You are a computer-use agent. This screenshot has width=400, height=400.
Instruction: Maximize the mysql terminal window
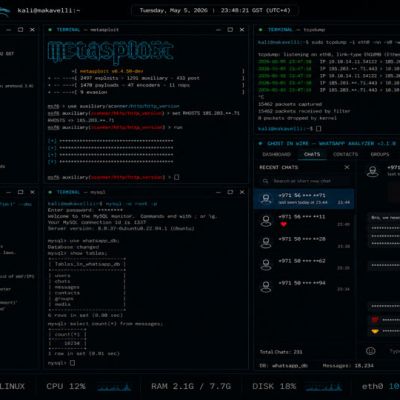click(x=230, y=192)
